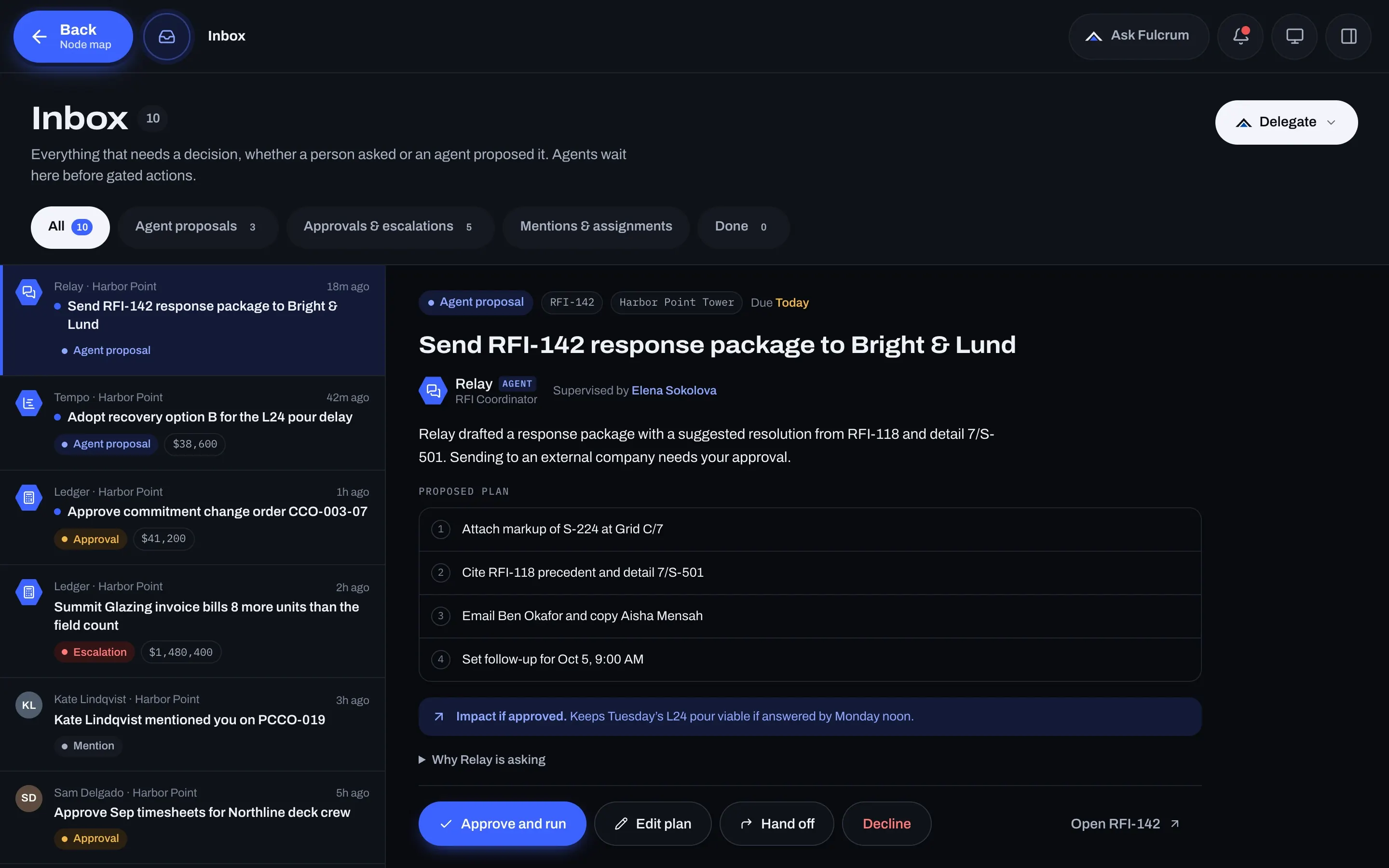The width and height of the screenshot is (1389, 868).
Task: Open RFI-142 link
Action: [1124, 823]
